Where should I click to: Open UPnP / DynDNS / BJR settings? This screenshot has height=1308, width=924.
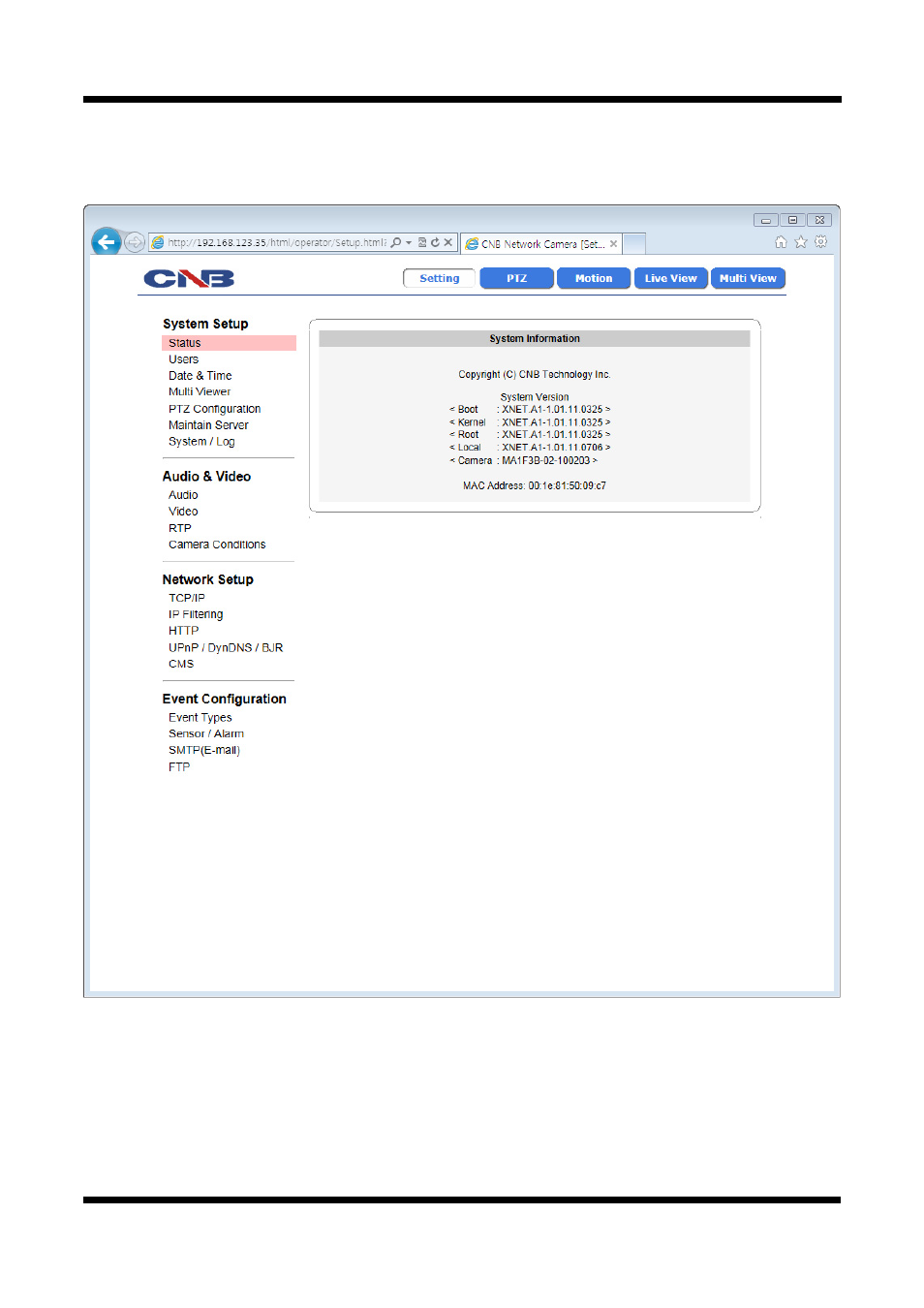pos(226,647)
